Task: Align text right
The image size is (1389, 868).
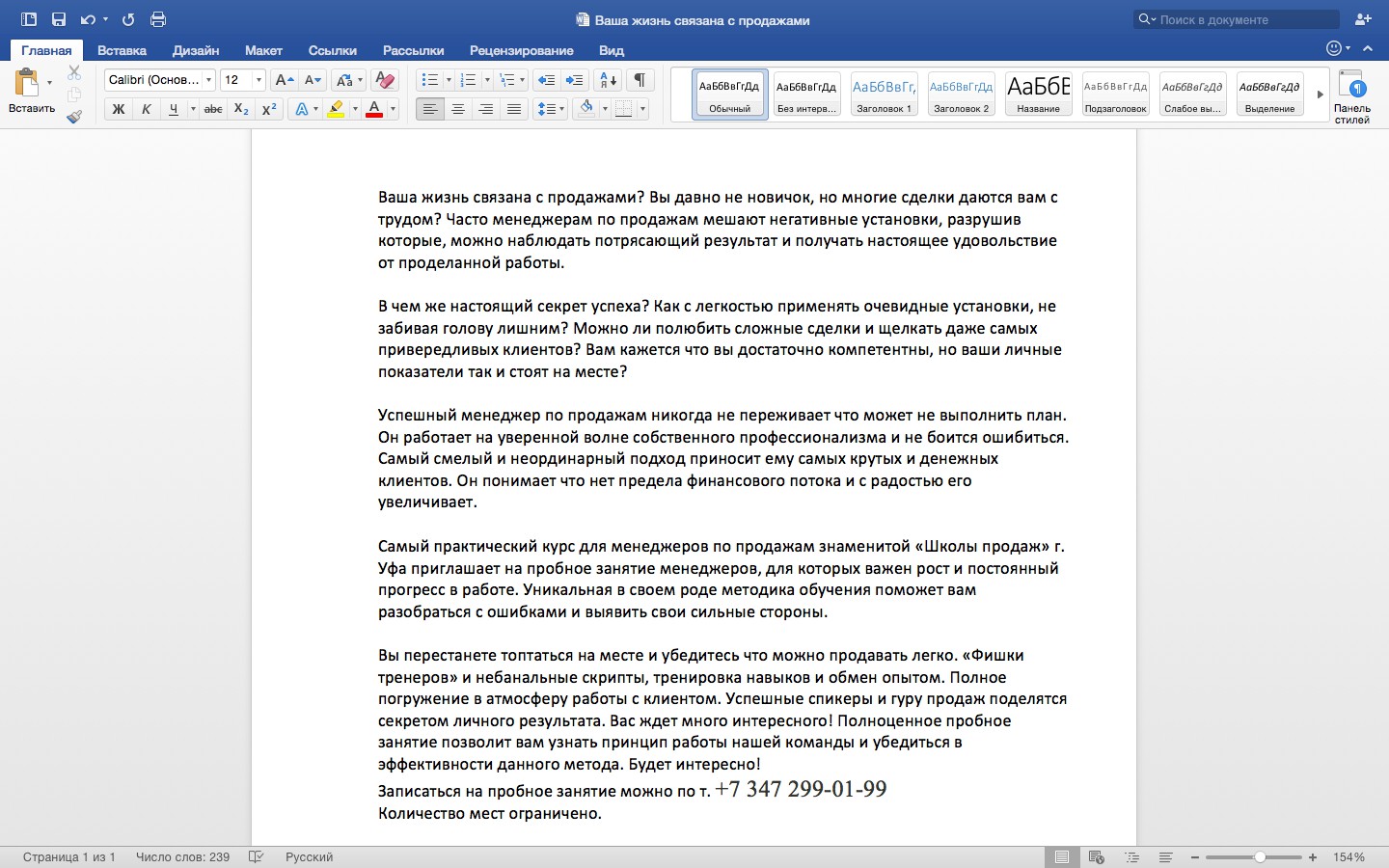Action: 486,109
